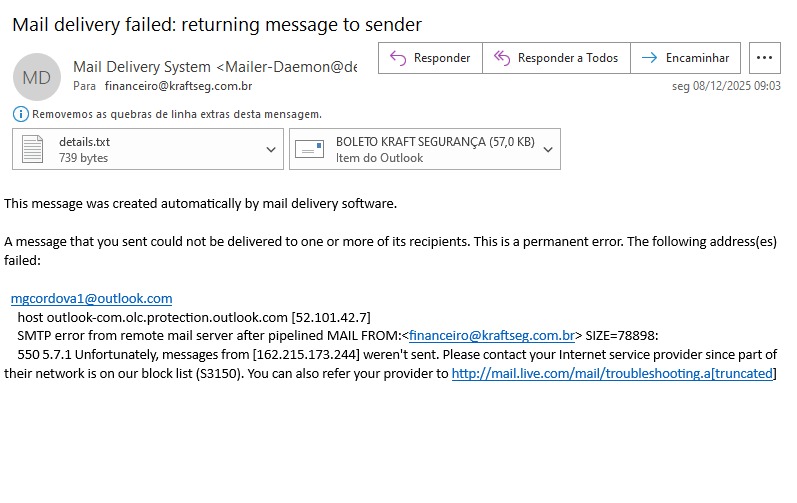Click the info icon about line breaks
797x503 pixels.
click(21, 114)
